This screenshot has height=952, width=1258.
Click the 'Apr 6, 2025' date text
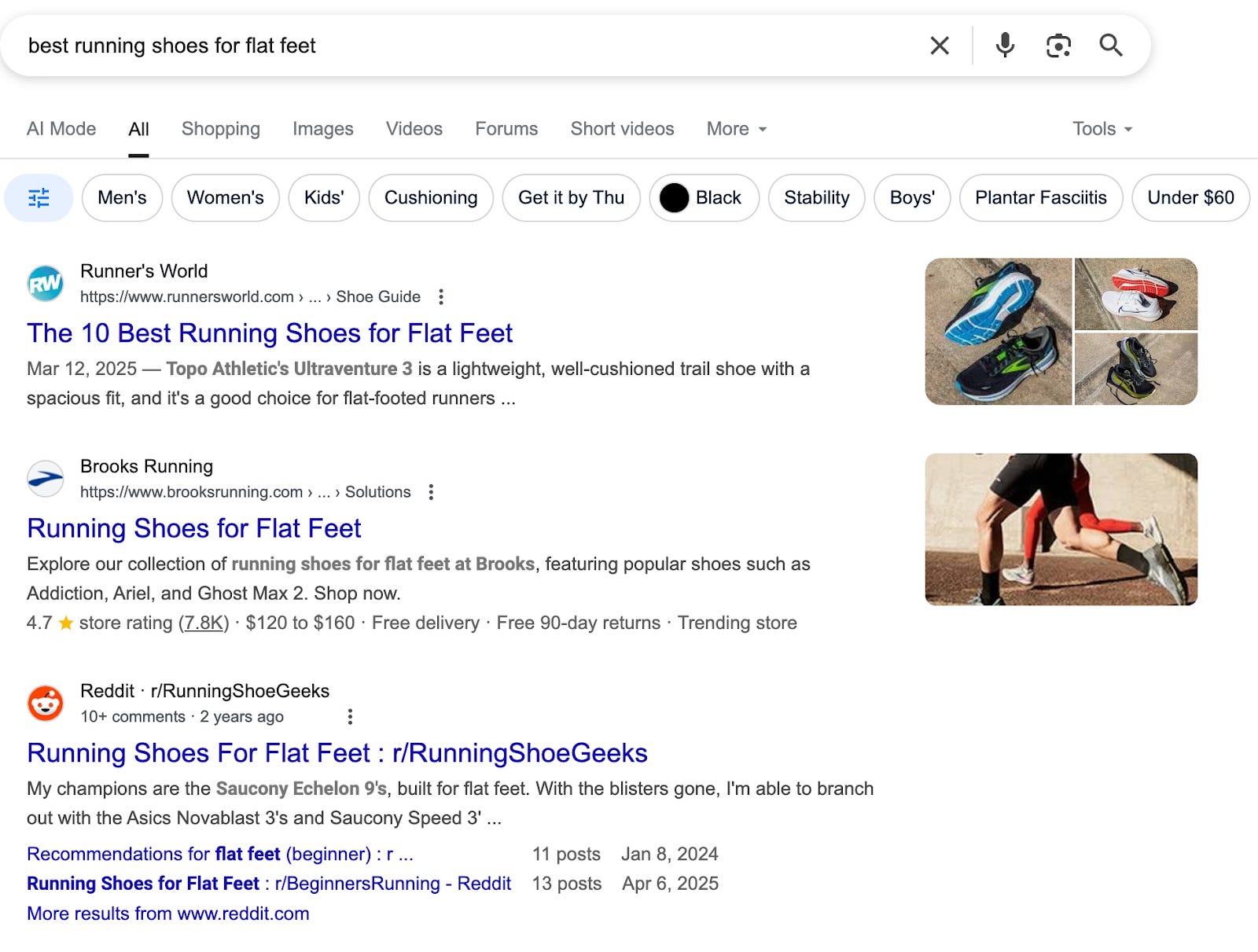pos(671,884)
